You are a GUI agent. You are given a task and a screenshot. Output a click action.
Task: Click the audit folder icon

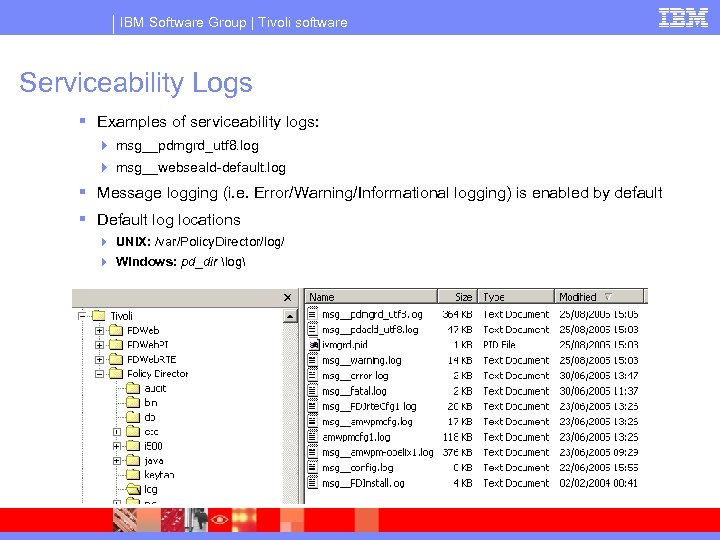pyautogui.click(x=133, y=388)
